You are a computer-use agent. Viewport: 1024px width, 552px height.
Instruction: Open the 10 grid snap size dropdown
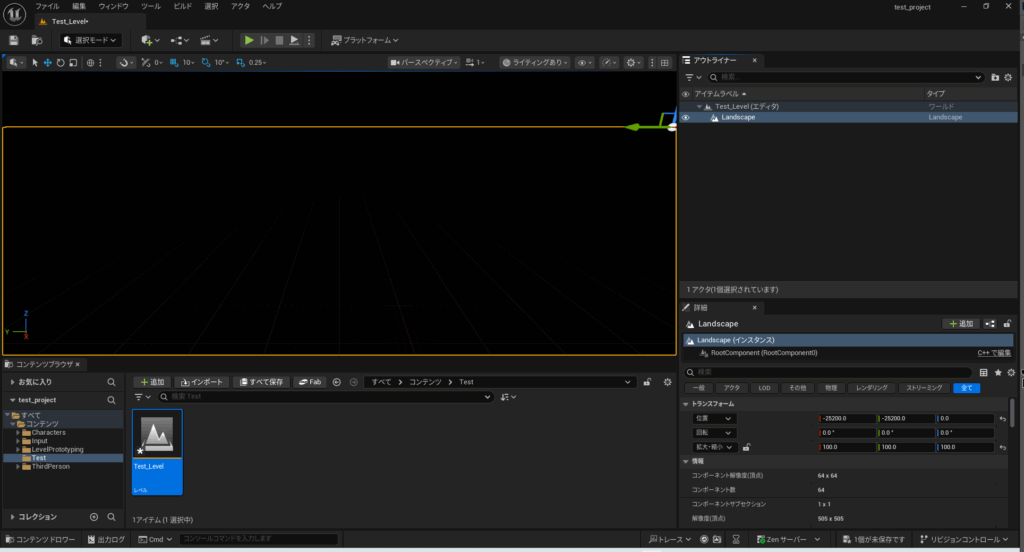click(x=188, y=63)
